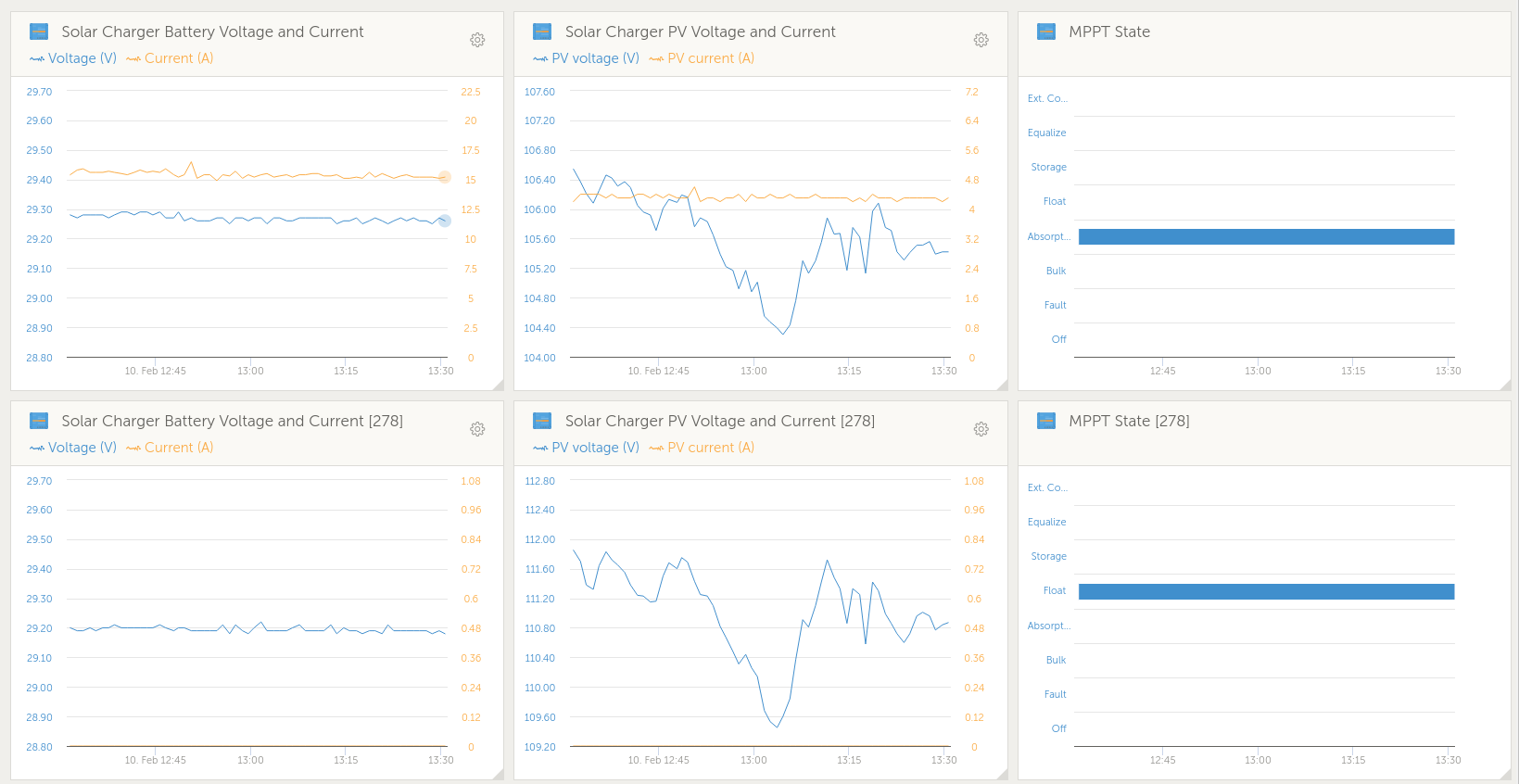Click 'Storage' label in MPPT State [278] chart
The width and height of the screenshot is (1519, 784).
[x=1048, y=556]
